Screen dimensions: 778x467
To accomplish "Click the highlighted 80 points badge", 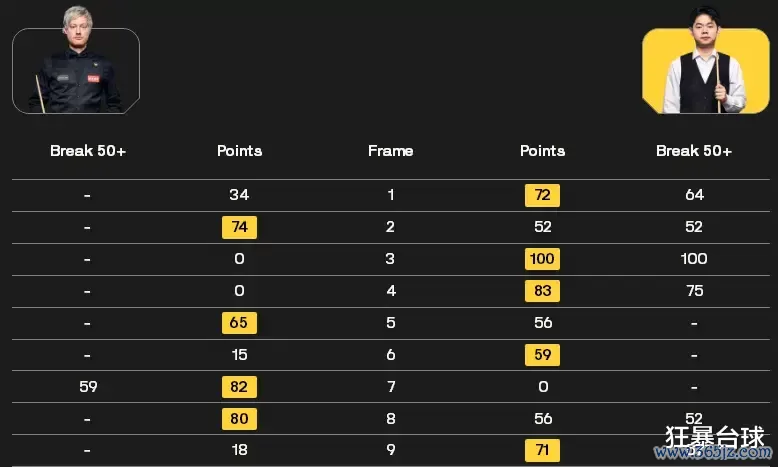I will click(x=239, y=418).
